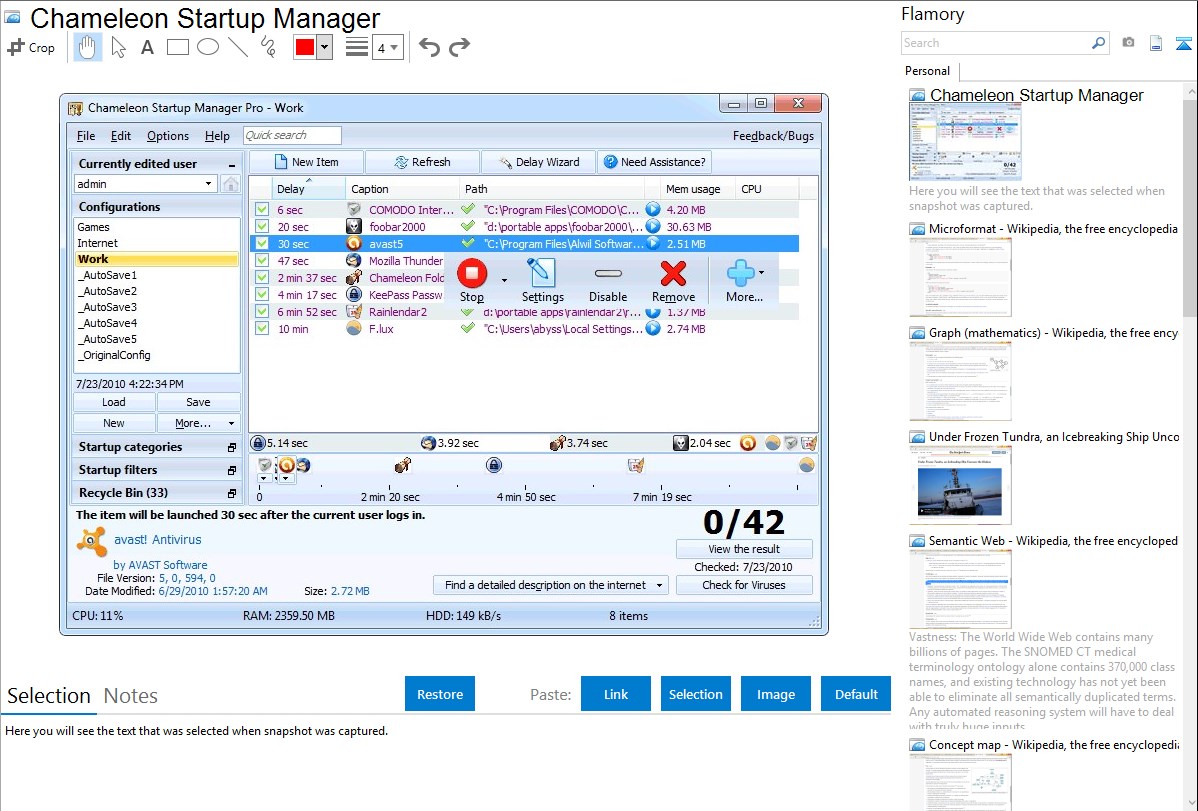1198x811 pixels.
Task: Activate the hand pan tool
Action: (87, 47)
